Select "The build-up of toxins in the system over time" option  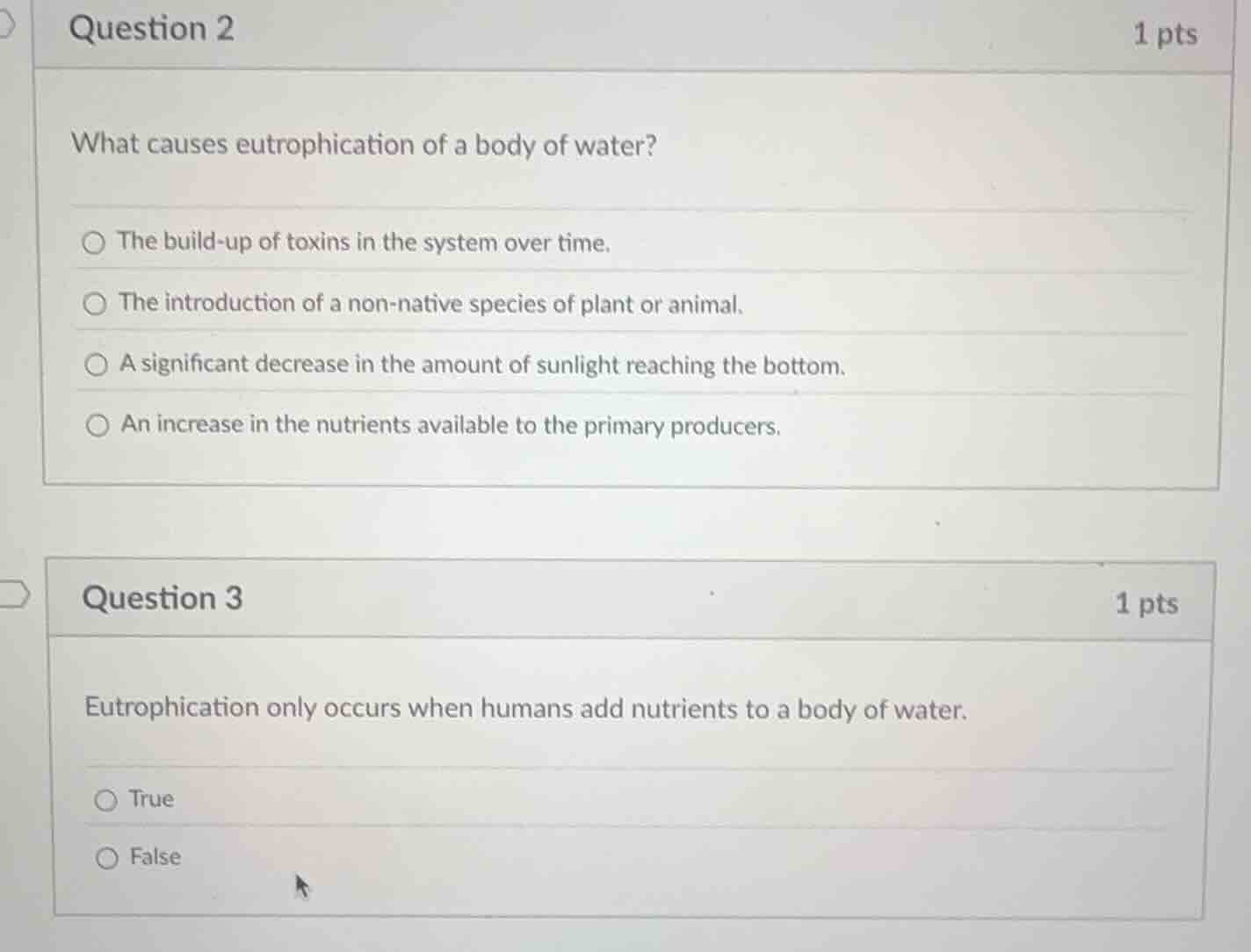point(96,242)
